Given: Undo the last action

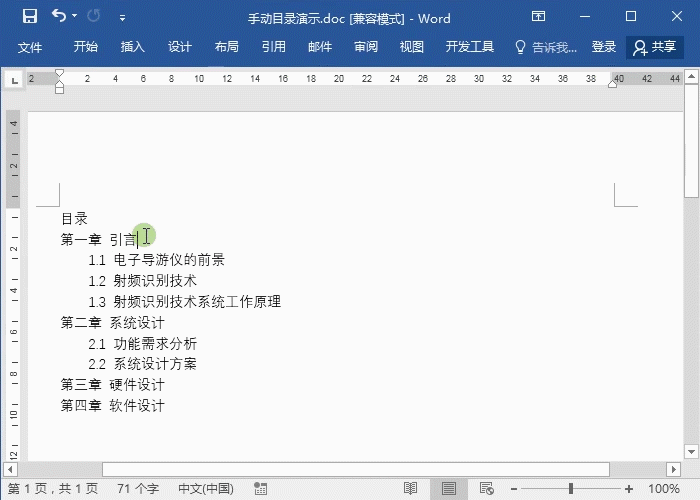Looking at the screenshot, I should [x=58, y=16].
